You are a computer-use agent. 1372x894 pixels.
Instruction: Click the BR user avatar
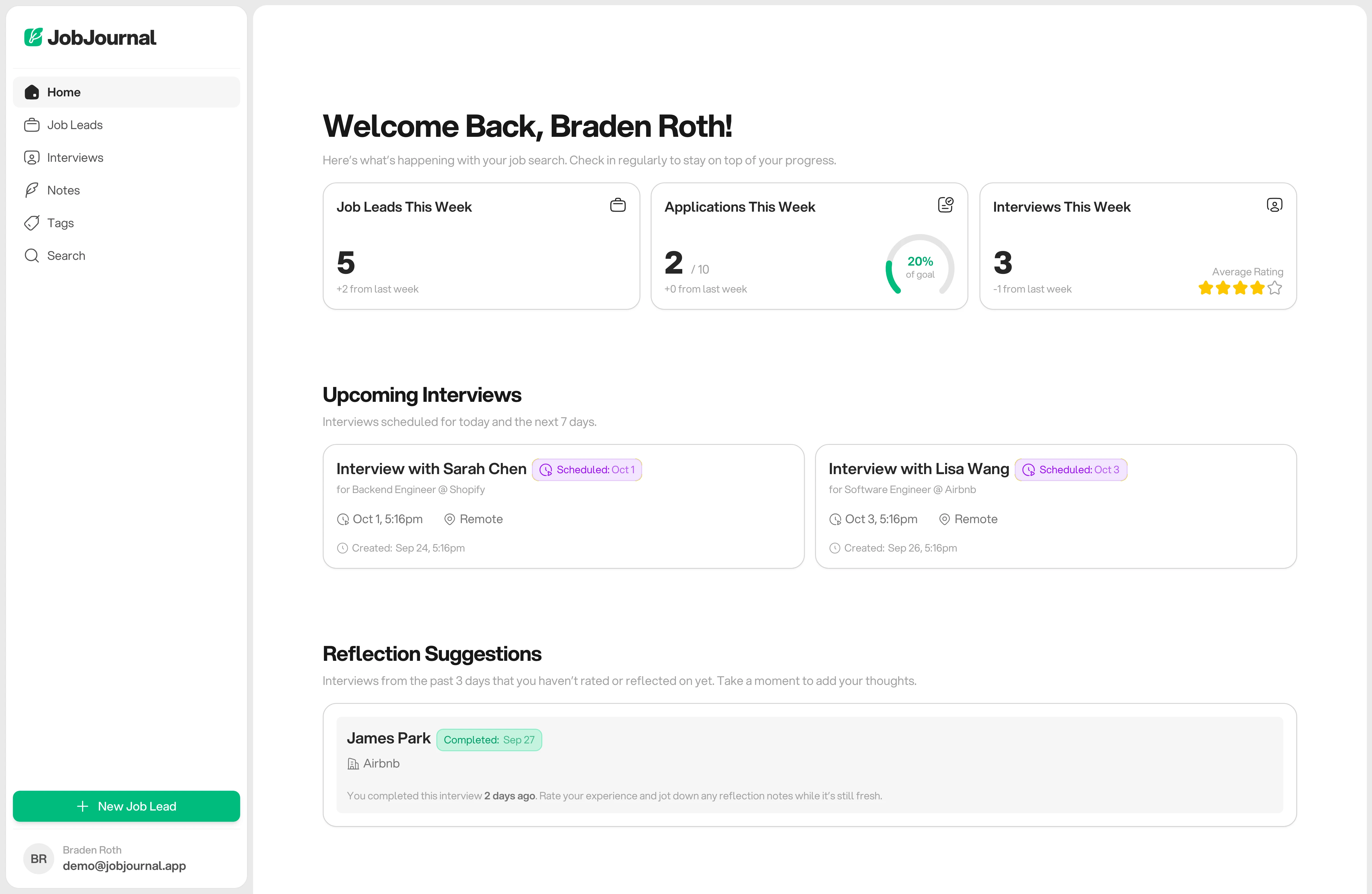[39, 859]
